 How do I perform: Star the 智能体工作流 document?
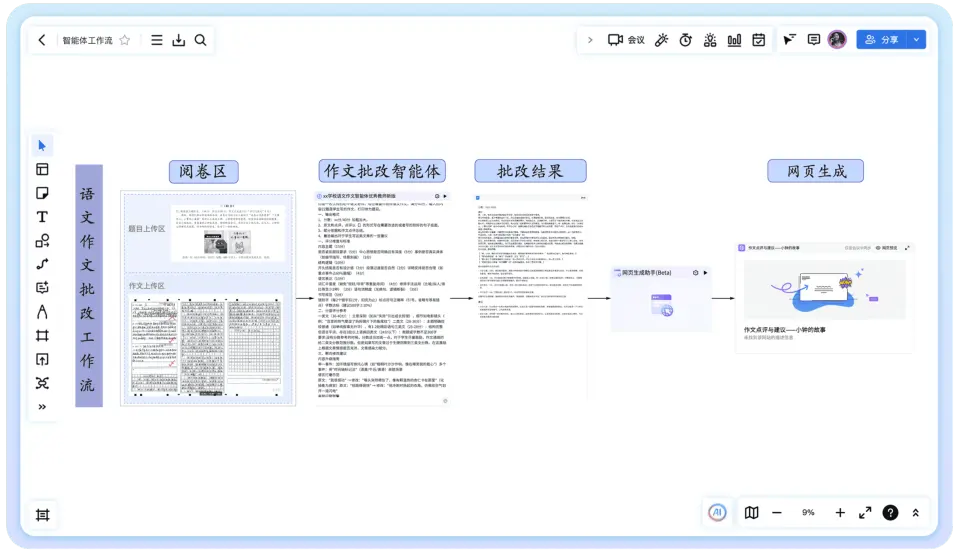[125, 40]
